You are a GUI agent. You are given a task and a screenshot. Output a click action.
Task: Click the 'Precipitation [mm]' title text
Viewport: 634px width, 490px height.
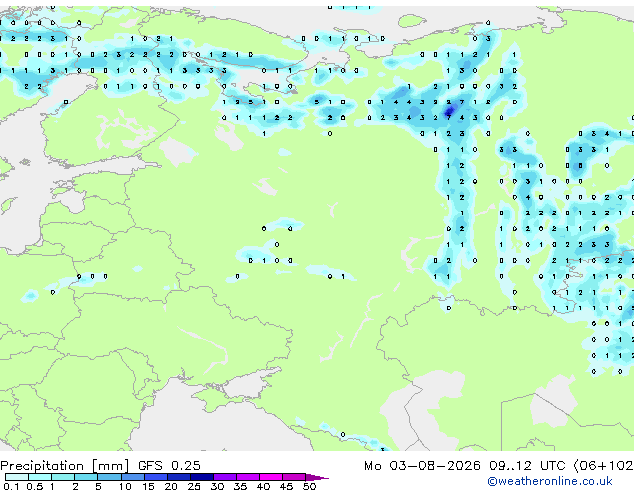pos(65,466)
